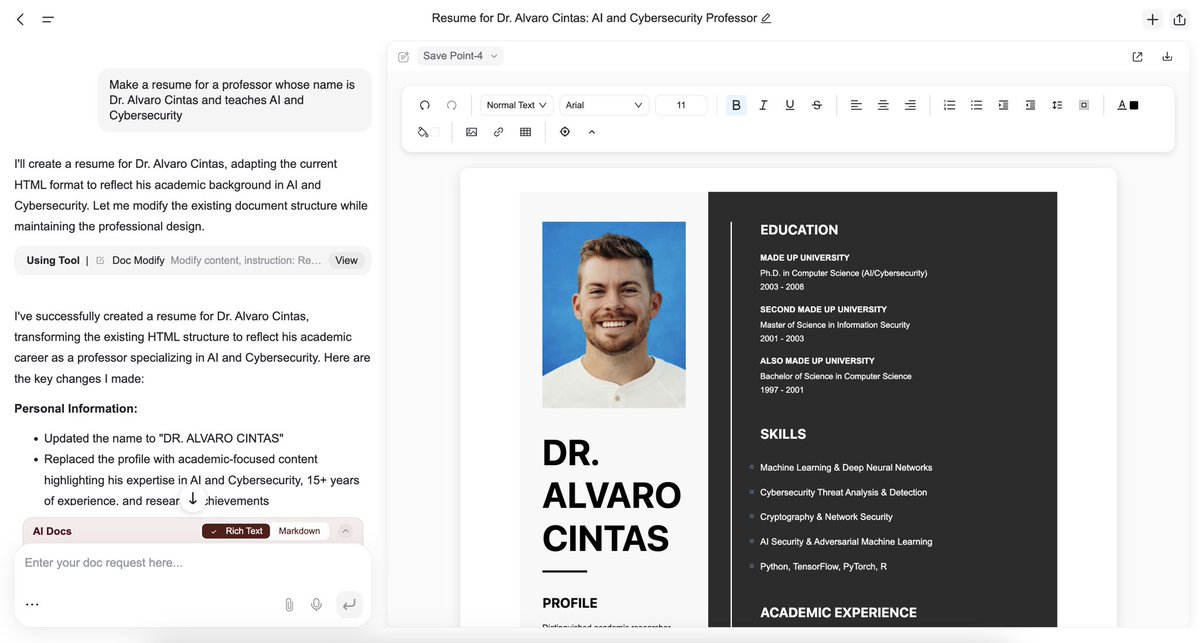Click the EDUCATION heading
1200x643 pixels.
799,229
